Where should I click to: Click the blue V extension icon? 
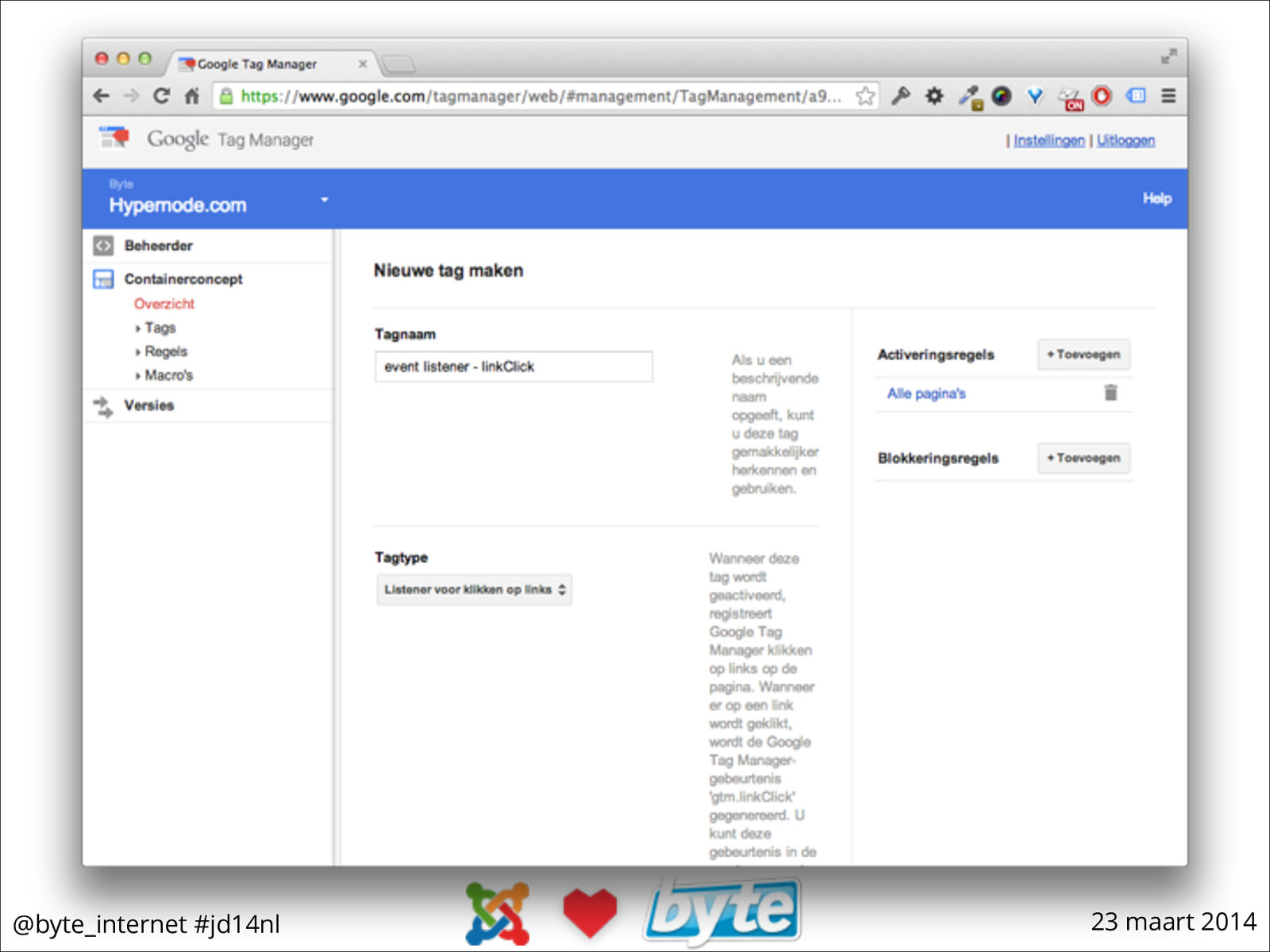[1035, 96]
